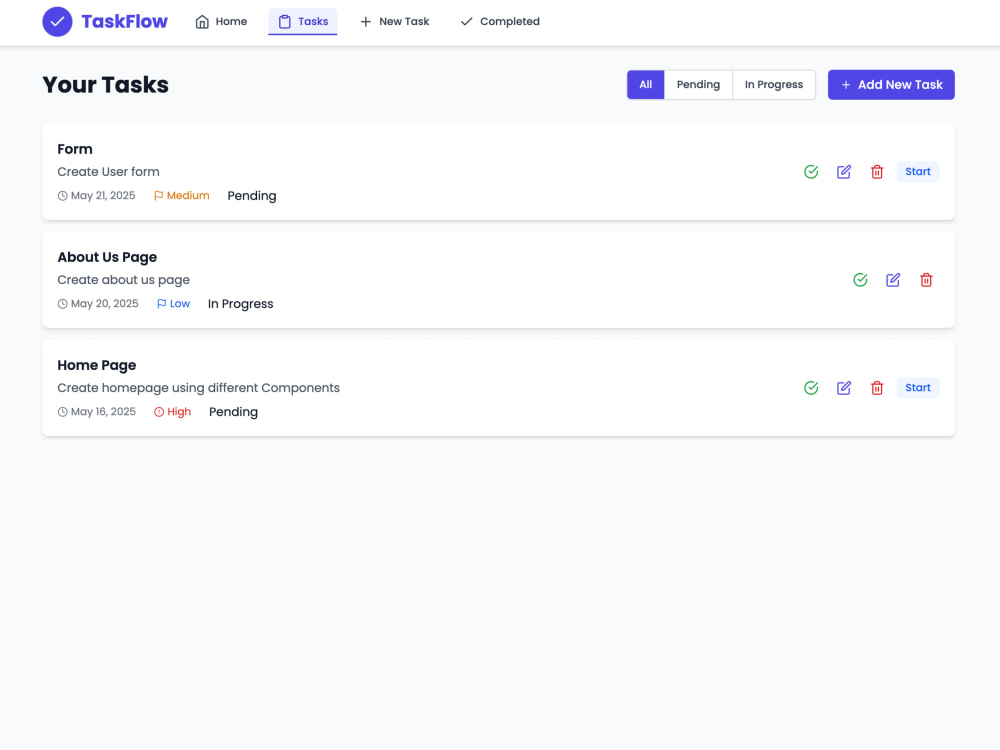Mark the Form task as complete
Viewport: 1000px width, 750px height.
pos(811,172)
